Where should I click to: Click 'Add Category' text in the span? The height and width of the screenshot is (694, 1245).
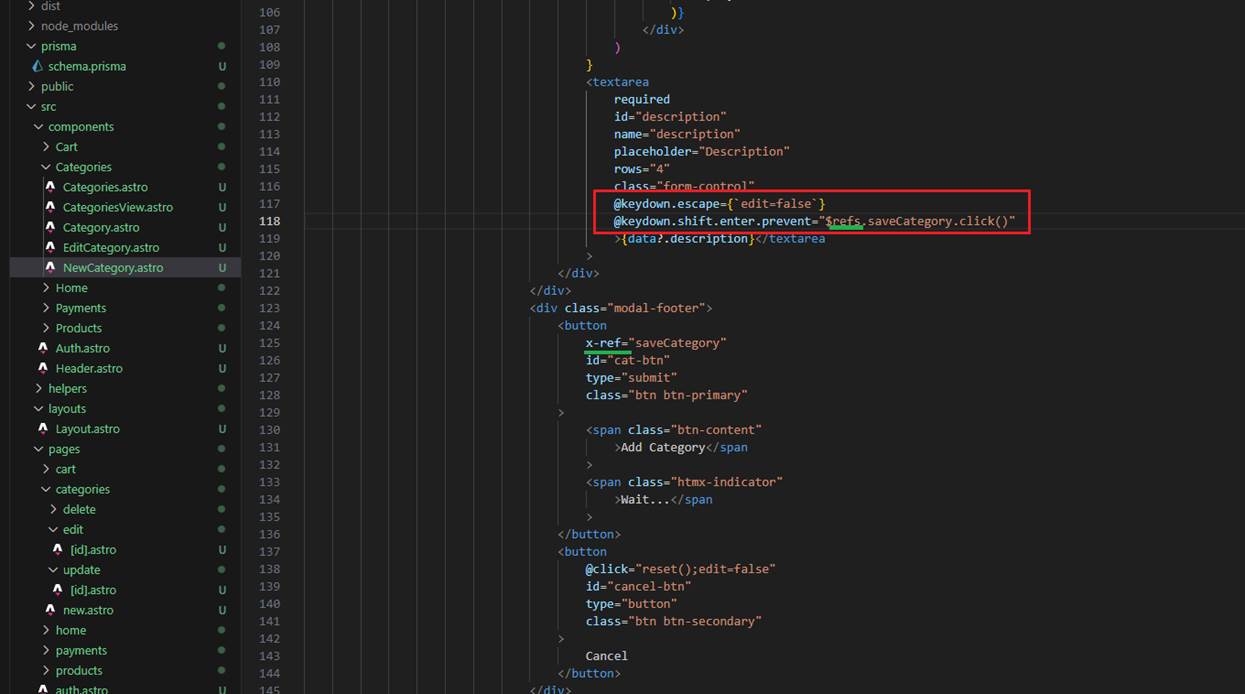663,447
